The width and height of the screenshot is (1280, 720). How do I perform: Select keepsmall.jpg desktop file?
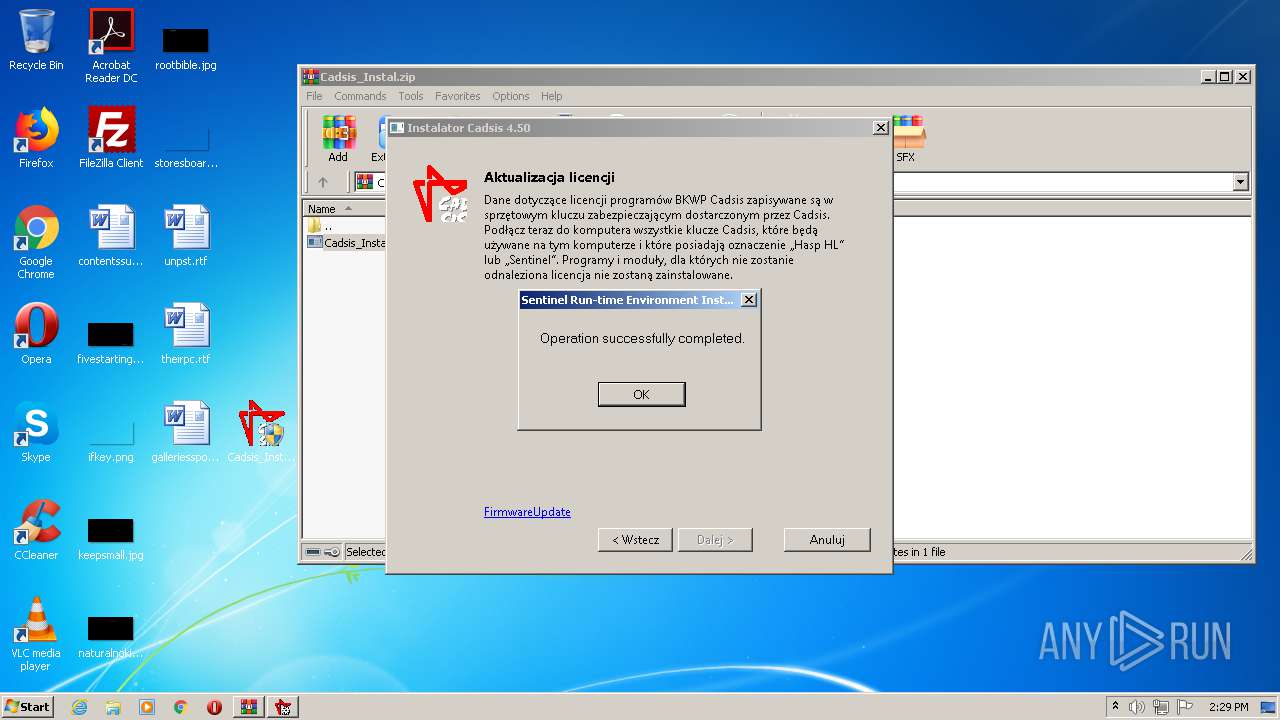pyautogui.click(x=111, y=538)
